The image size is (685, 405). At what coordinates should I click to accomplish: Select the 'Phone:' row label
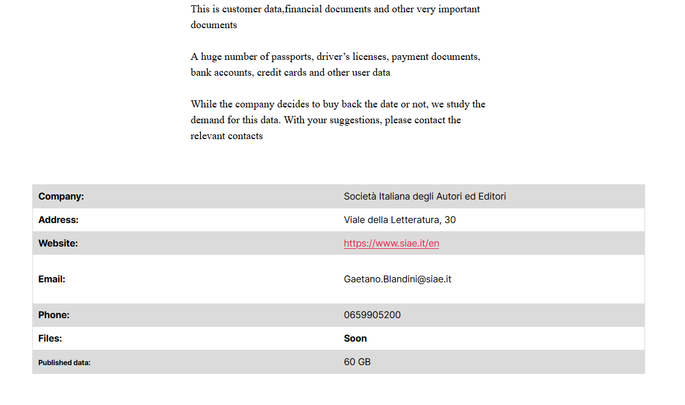tap(54, 315)
